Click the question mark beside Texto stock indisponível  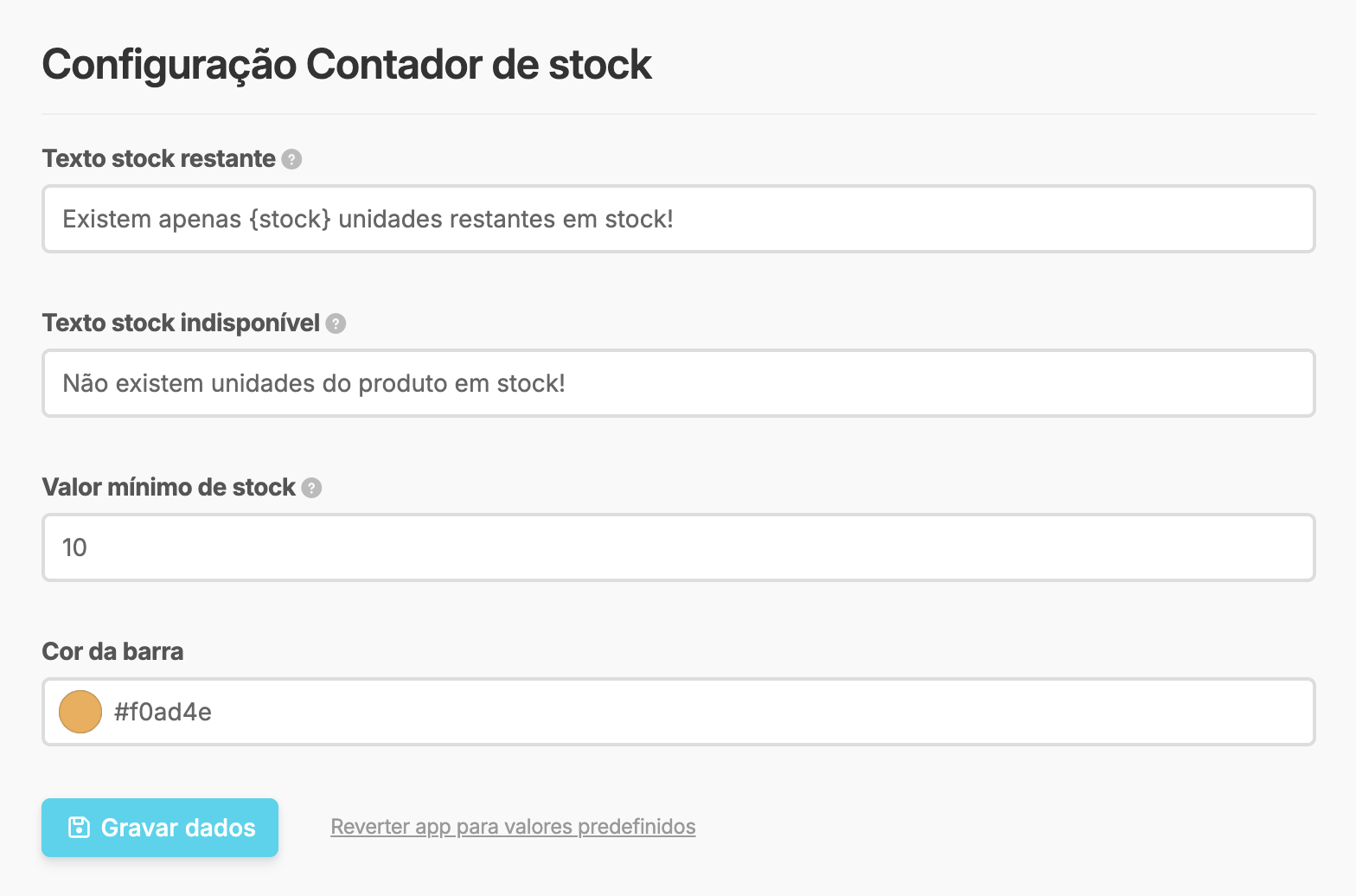(336, 323)
